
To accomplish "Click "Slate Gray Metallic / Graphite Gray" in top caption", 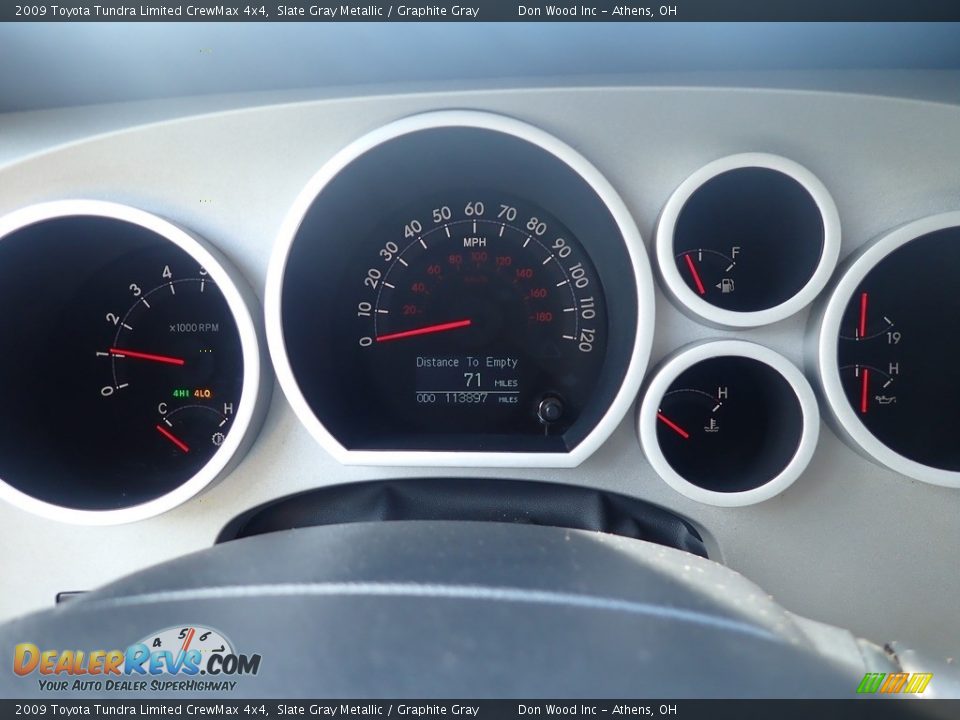I will pyautogui.click(x=378, y=10).
